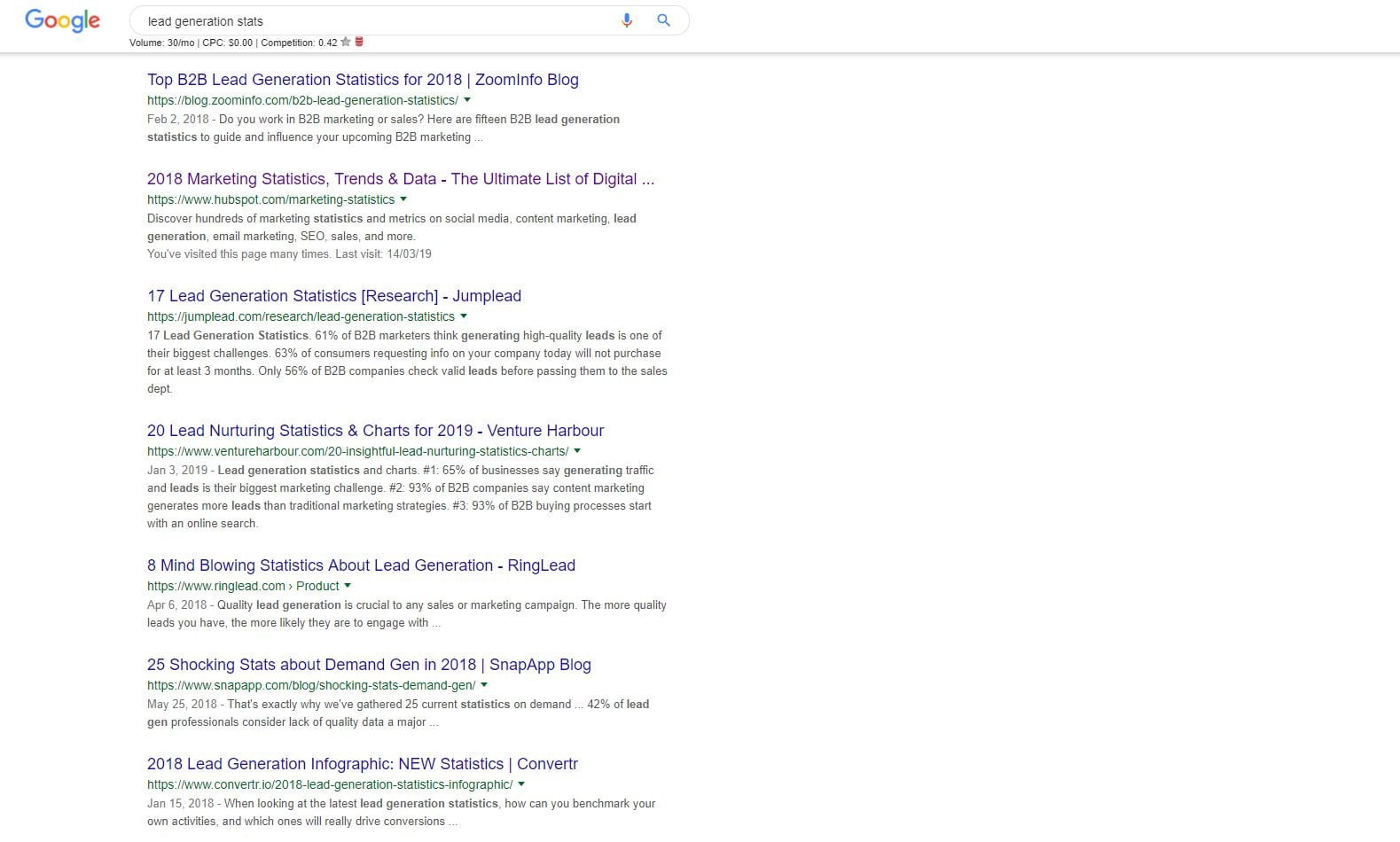Open the Convertr 2018 Lead Generation Infographic result

point(363,764)
